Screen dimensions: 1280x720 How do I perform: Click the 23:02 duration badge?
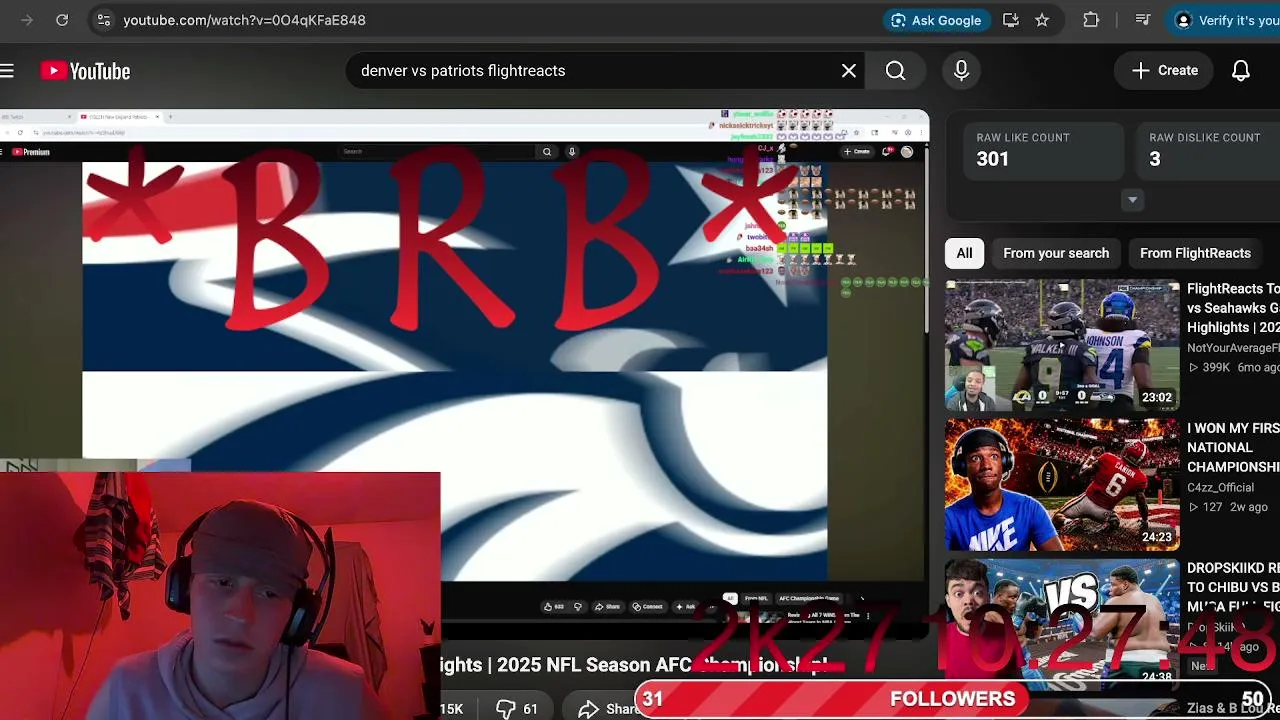(1157, 397)
